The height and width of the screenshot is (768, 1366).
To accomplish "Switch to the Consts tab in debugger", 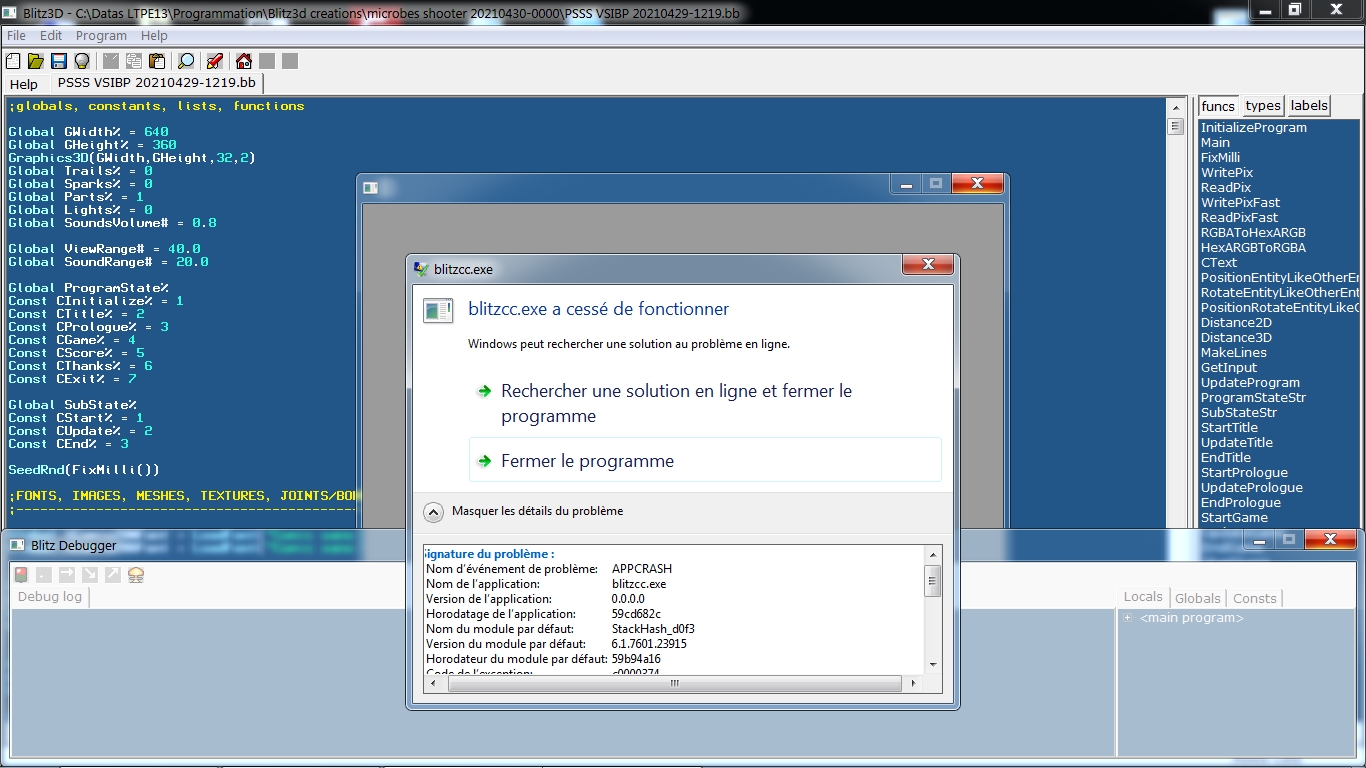I will pyautogui.click(x=1255, y=598).
